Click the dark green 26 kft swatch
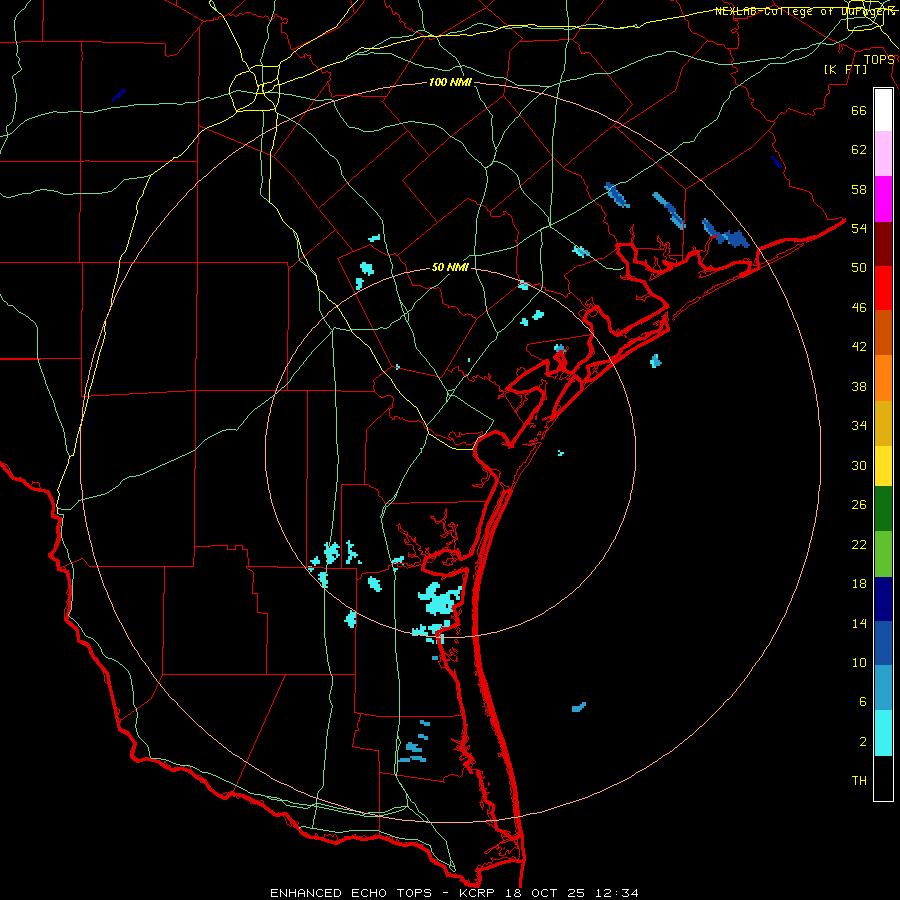The image size is (900, 900). point(883,509)
